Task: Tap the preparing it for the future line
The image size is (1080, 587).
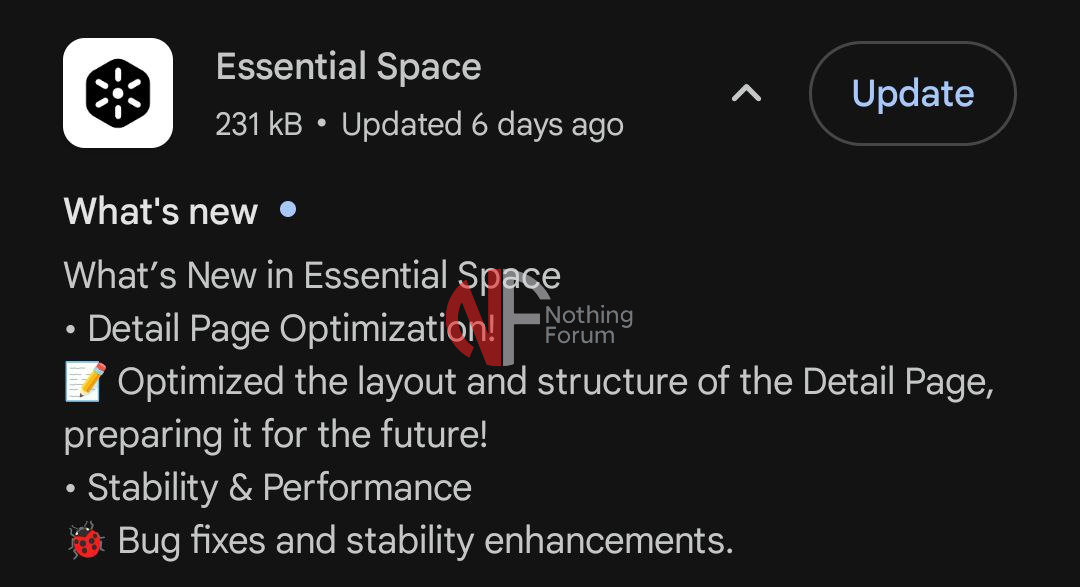Action: point(275,435)
